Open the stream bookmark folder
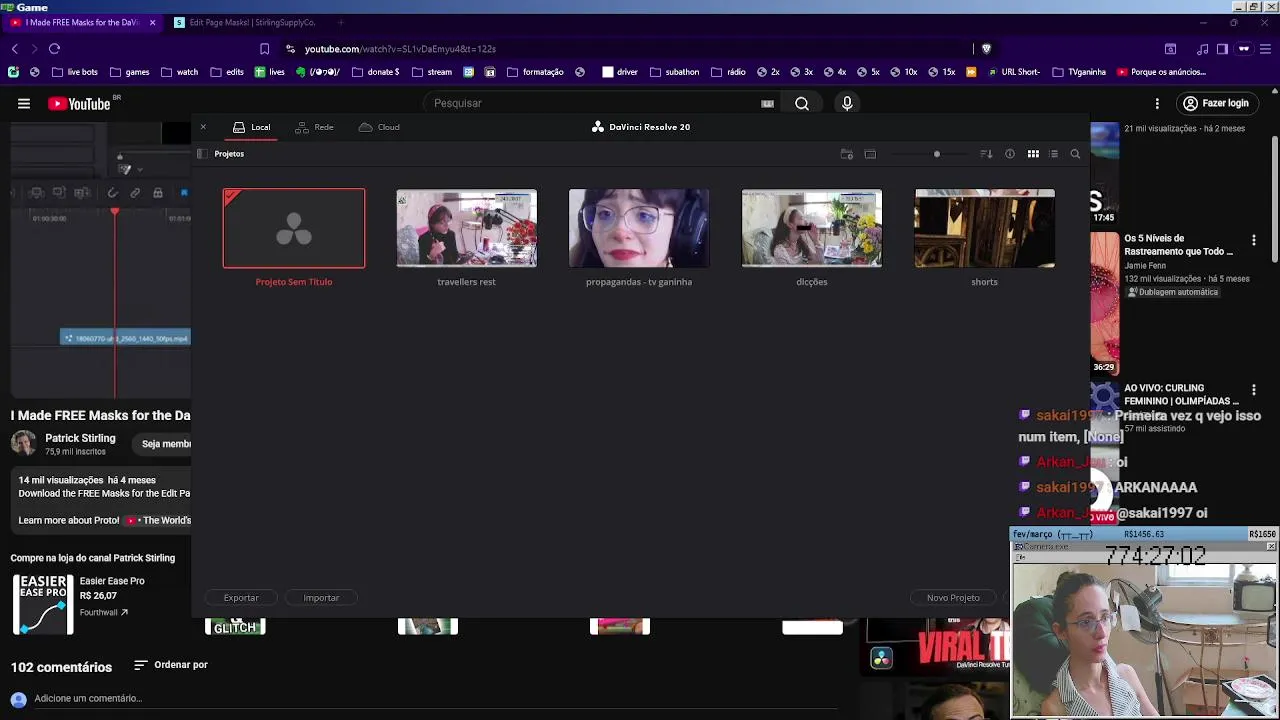Viewport: 1280px width, 720px height. pyautogui.click(x=431, y=72)
